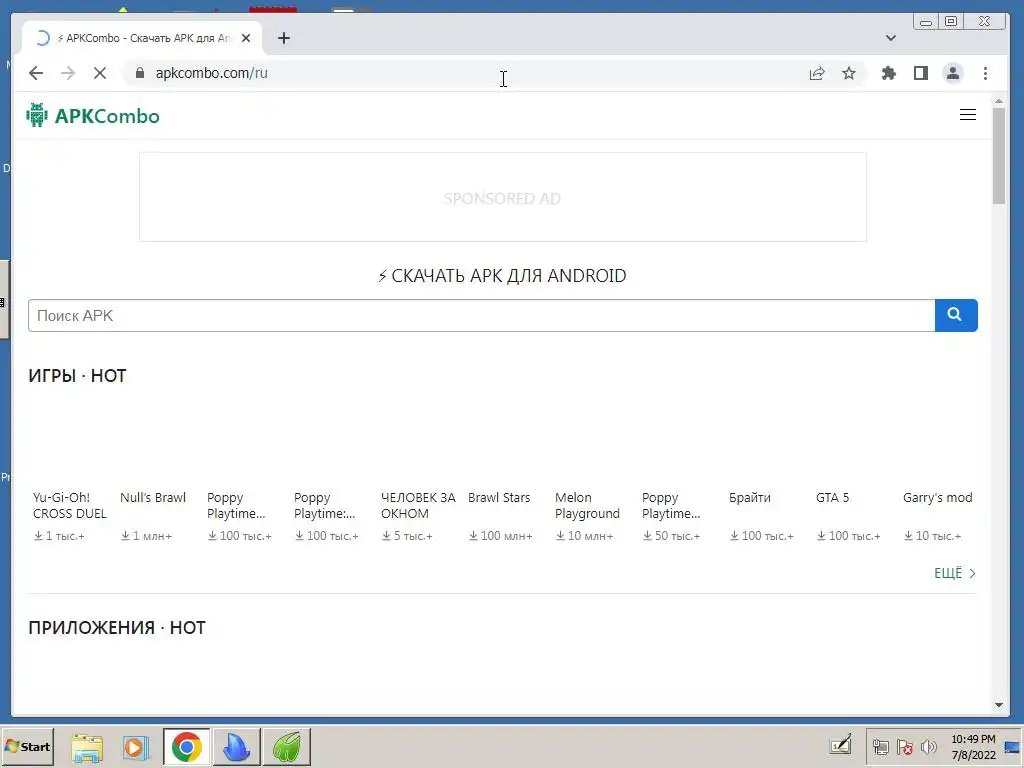Click the tray pen and tablet icon
Screen dimensions: 1024x768
coord(840,745)
